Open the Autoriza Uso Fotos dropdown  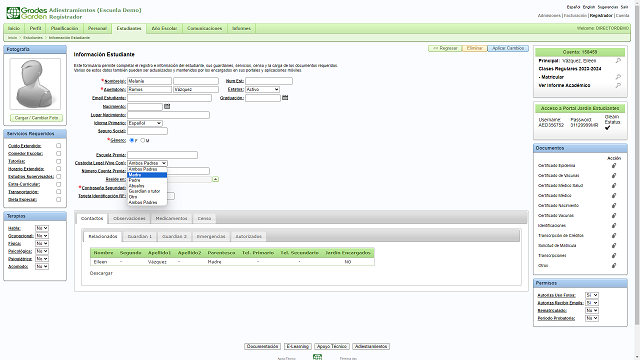click(x=592, y=295)
